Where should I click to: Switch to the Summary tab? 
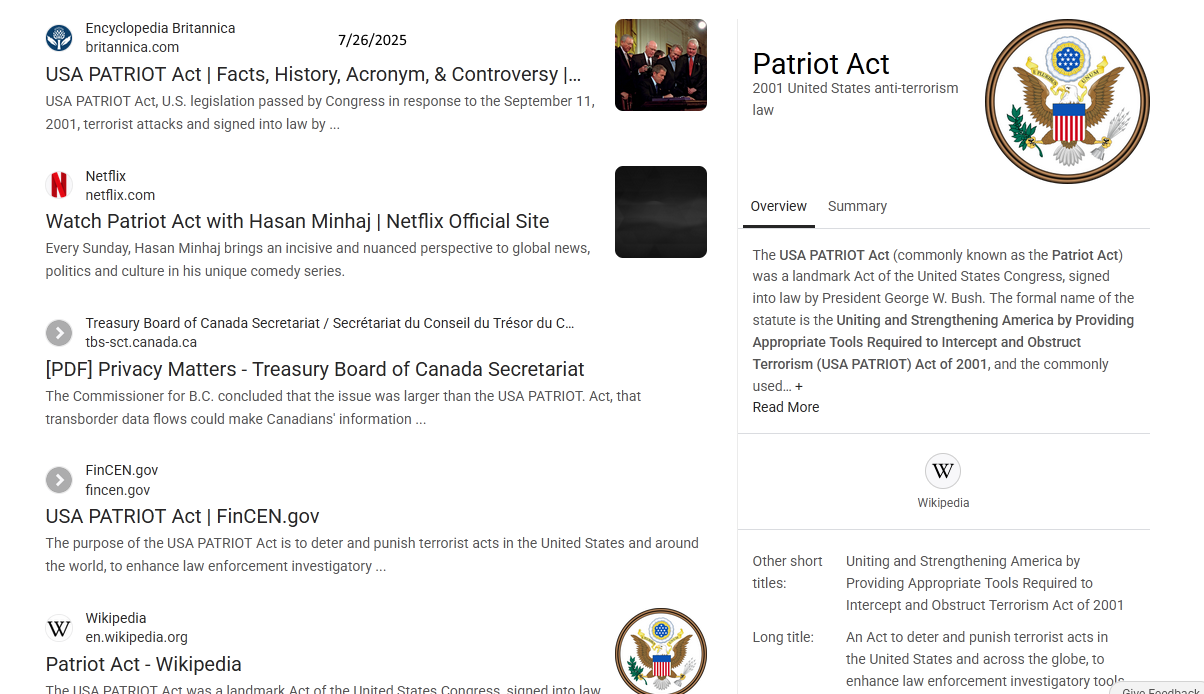857,206
